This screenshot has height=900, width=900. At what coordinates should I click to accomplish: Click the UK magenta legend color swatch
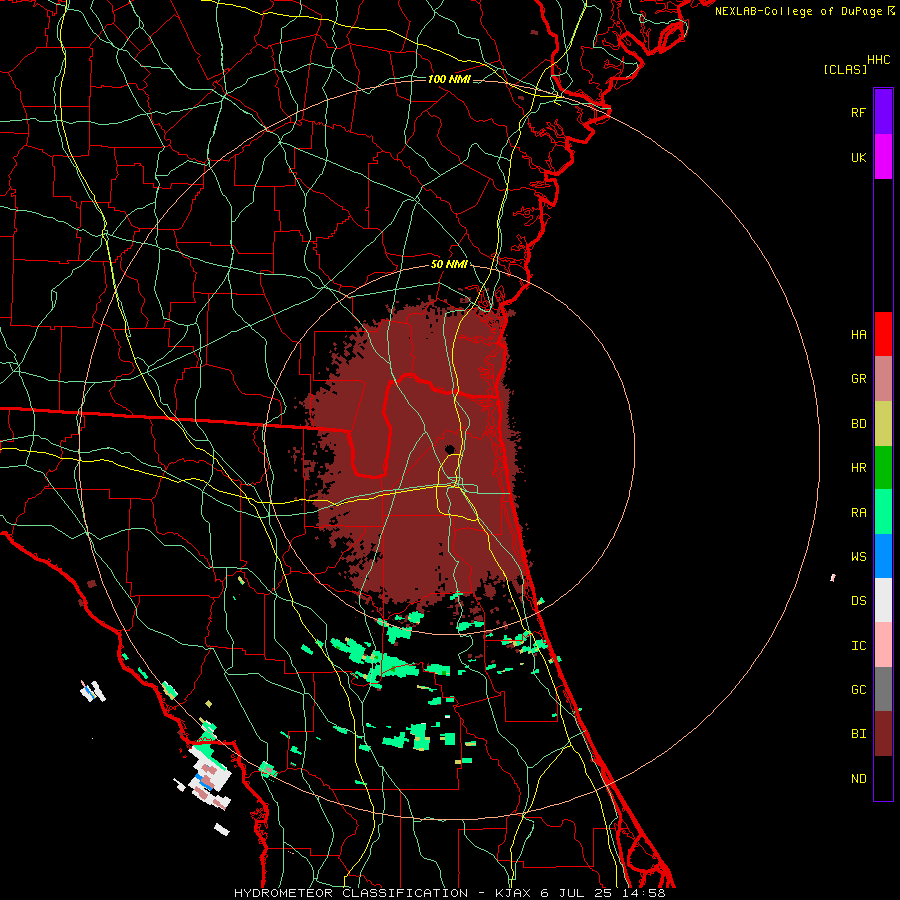[883, 157]
